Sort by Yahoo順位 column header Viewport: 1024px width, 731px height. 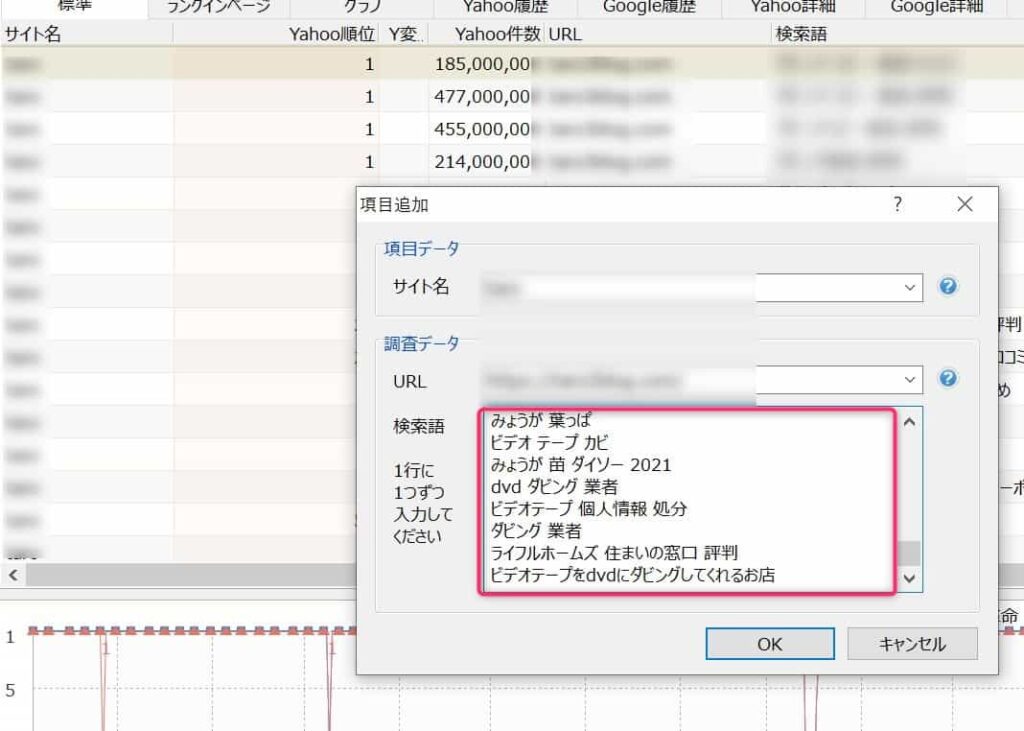276,34
